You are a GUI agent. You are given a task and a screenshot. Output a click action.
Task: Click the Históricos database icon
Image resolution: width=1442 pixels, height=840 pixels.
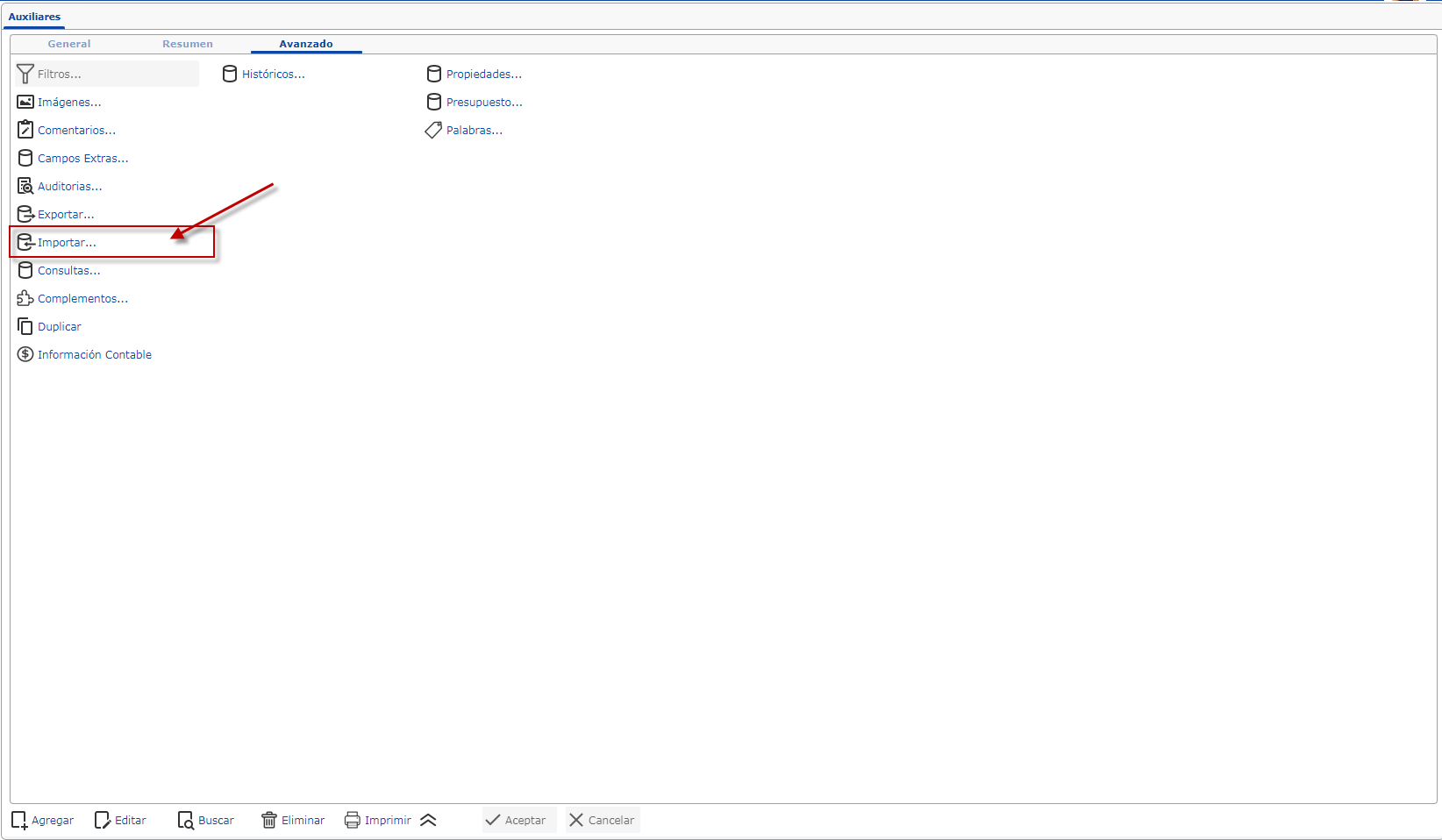click(x=230, y=74)
